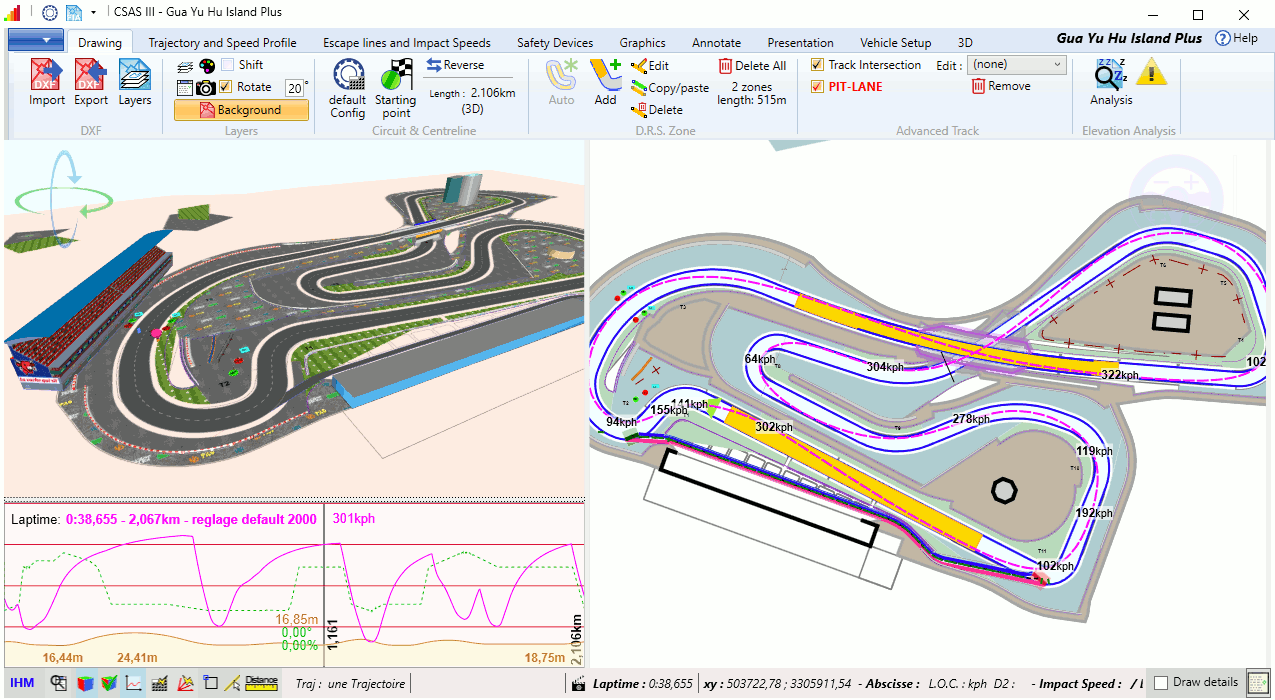
Task: Click the round target icon in title bar
Action: 49,13
